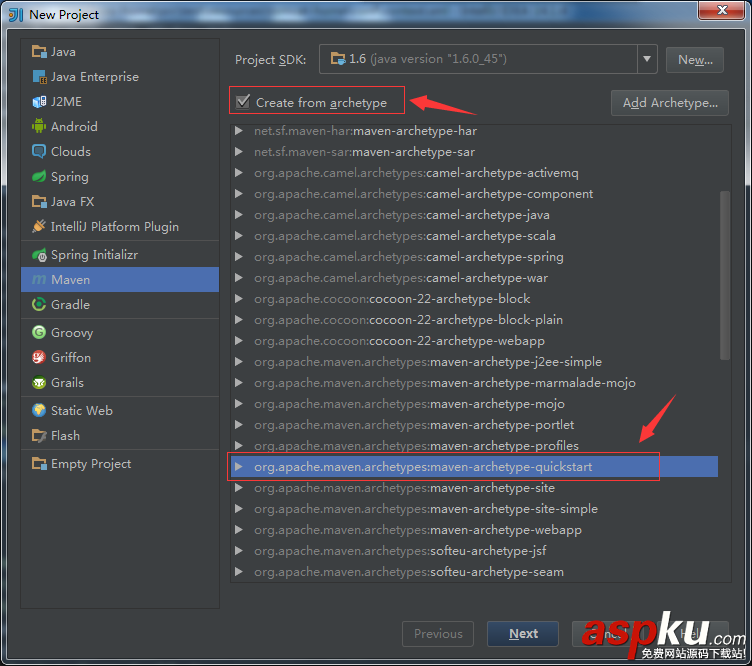Click the Gradle icon
Screen dimensions: 752x666
39,304
